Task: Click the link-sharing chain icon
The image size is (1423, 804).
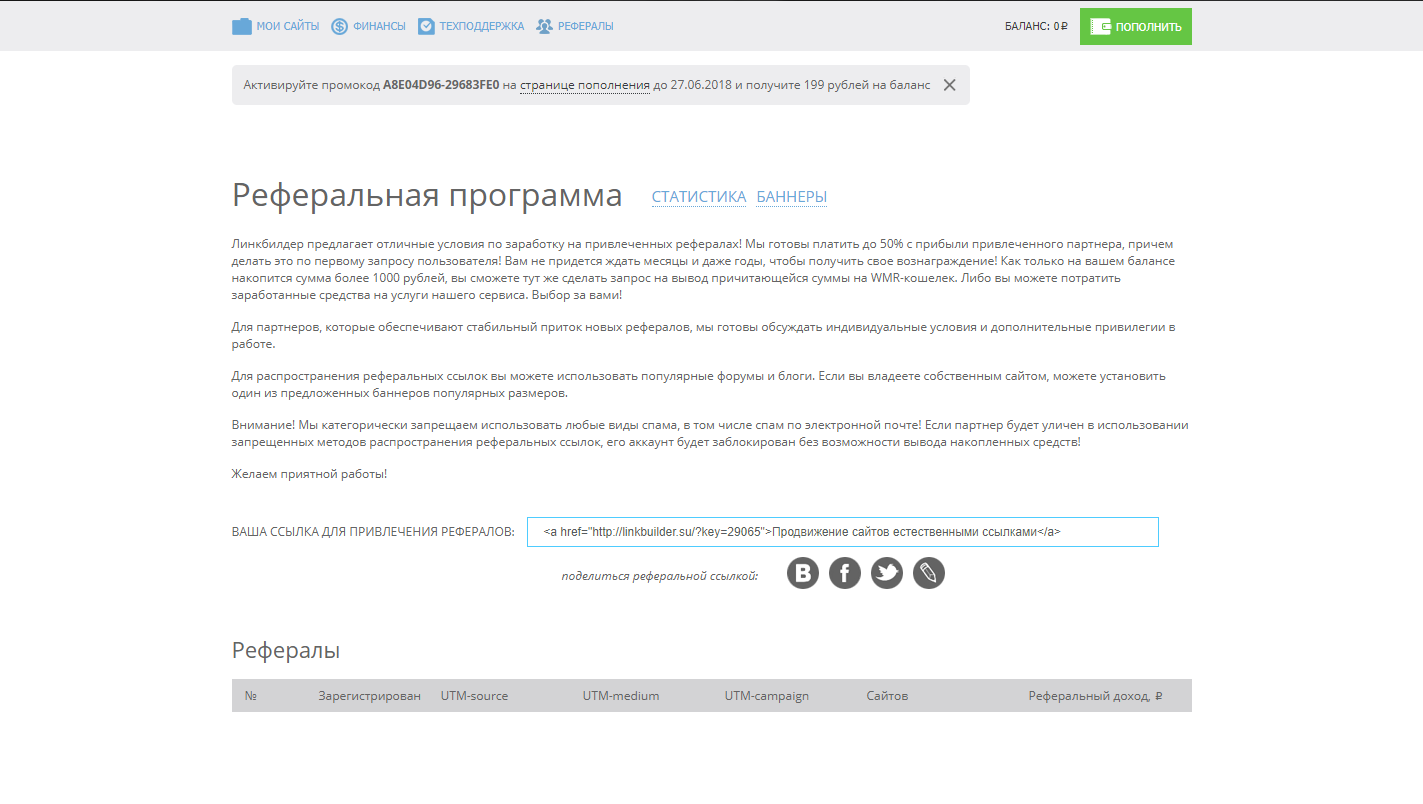Action: 928,573
